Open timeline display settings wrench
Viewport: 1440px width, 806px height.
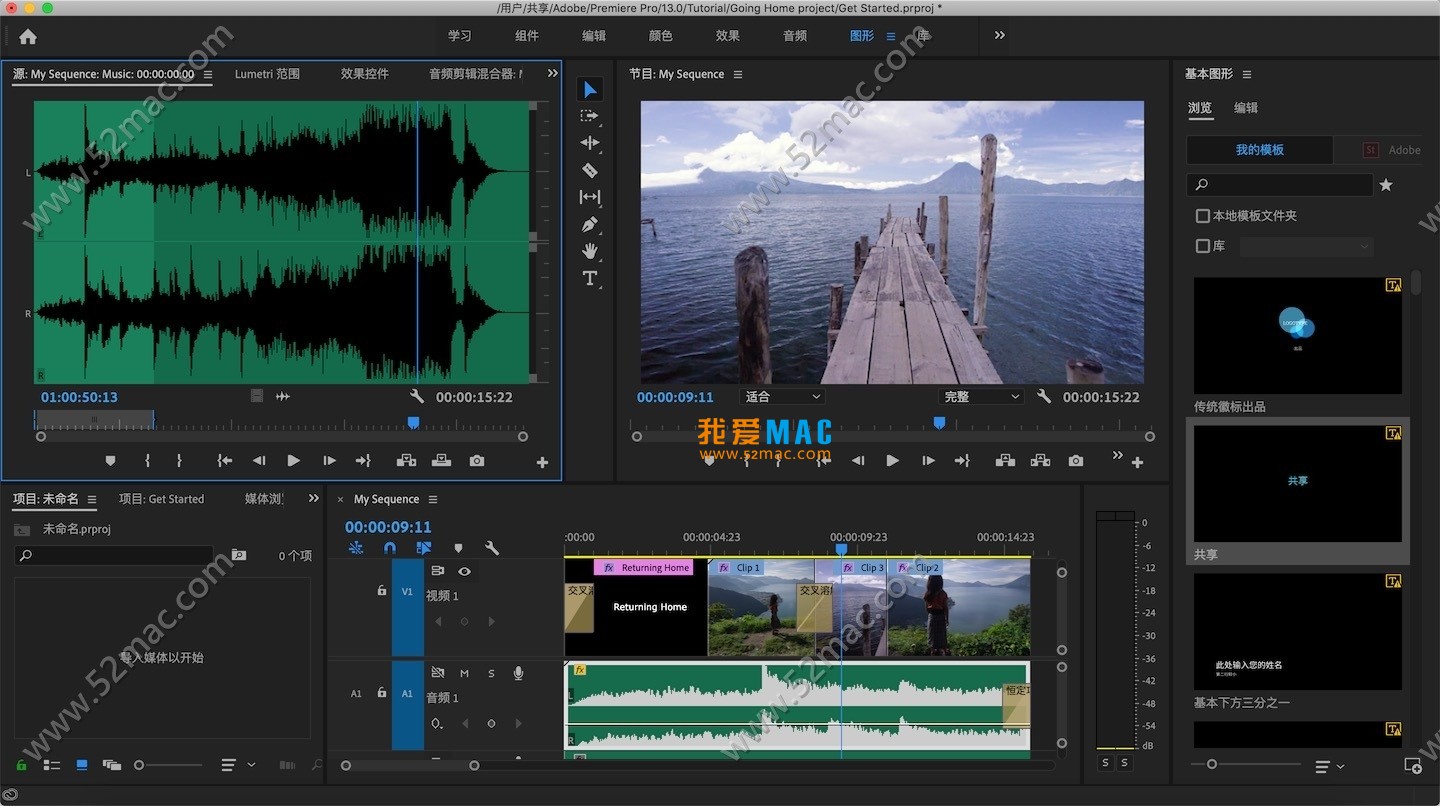[492, 548]
